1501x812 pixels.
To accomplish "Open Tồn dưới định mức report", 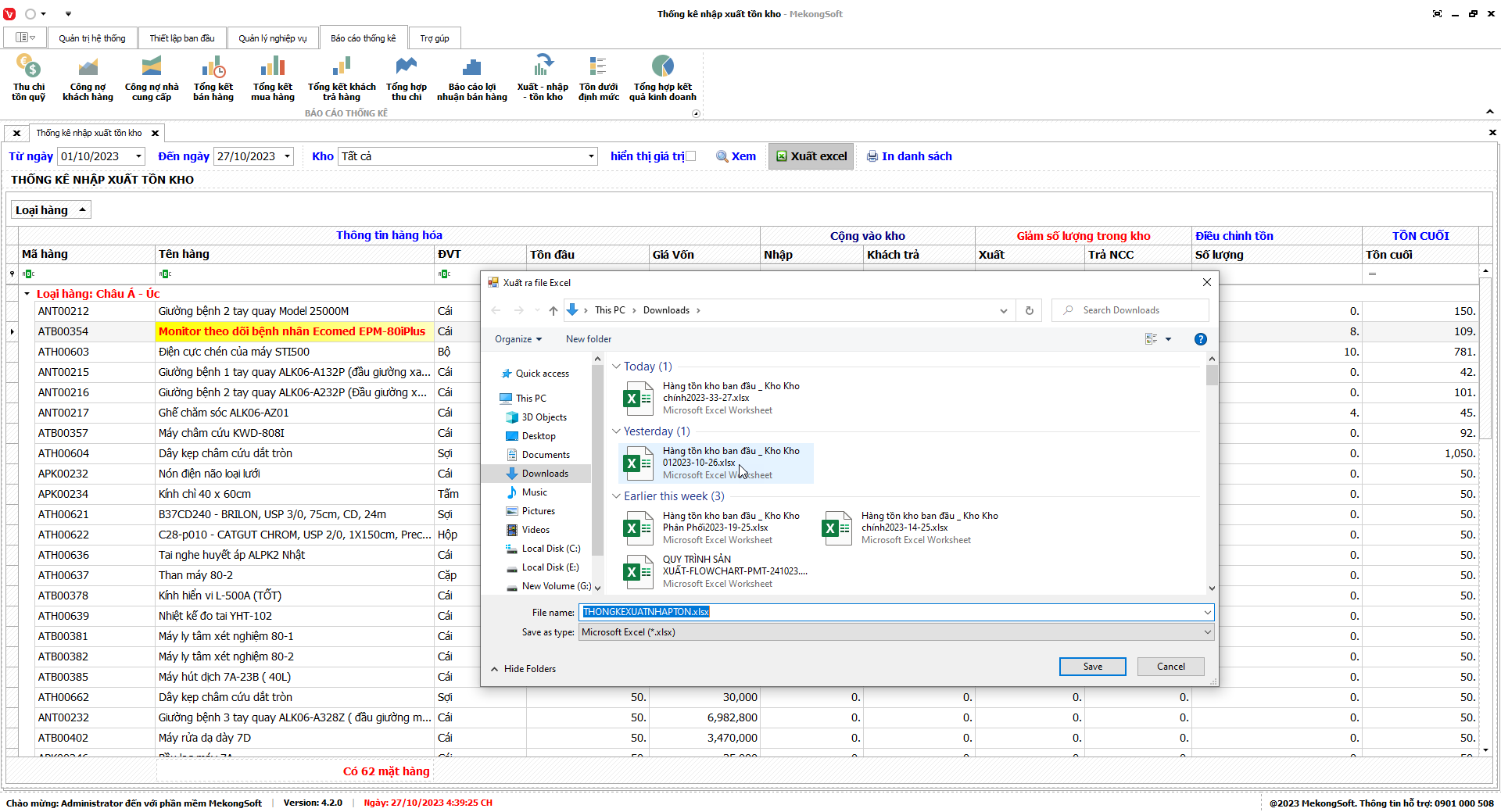I will point(598,77).
